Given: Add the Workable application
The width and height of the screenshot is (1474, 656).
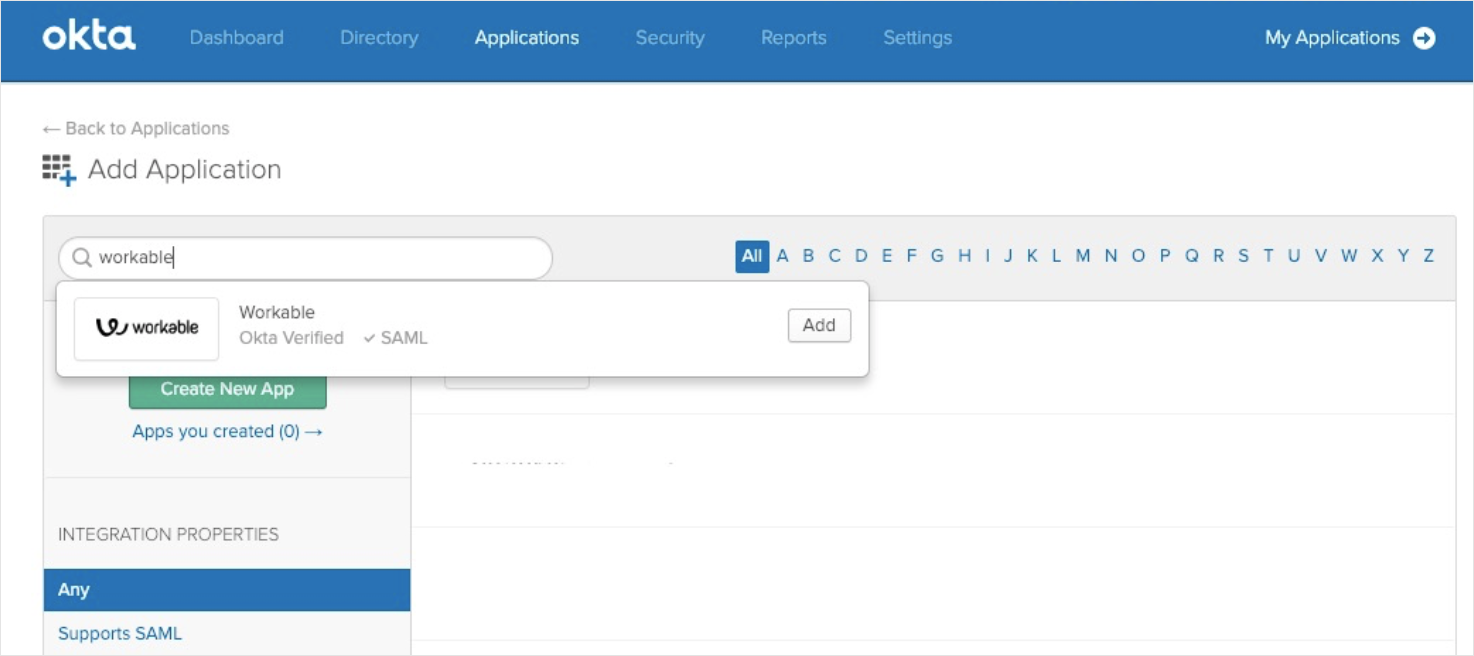Looking at the screenshot, I should tap(819, 325).
